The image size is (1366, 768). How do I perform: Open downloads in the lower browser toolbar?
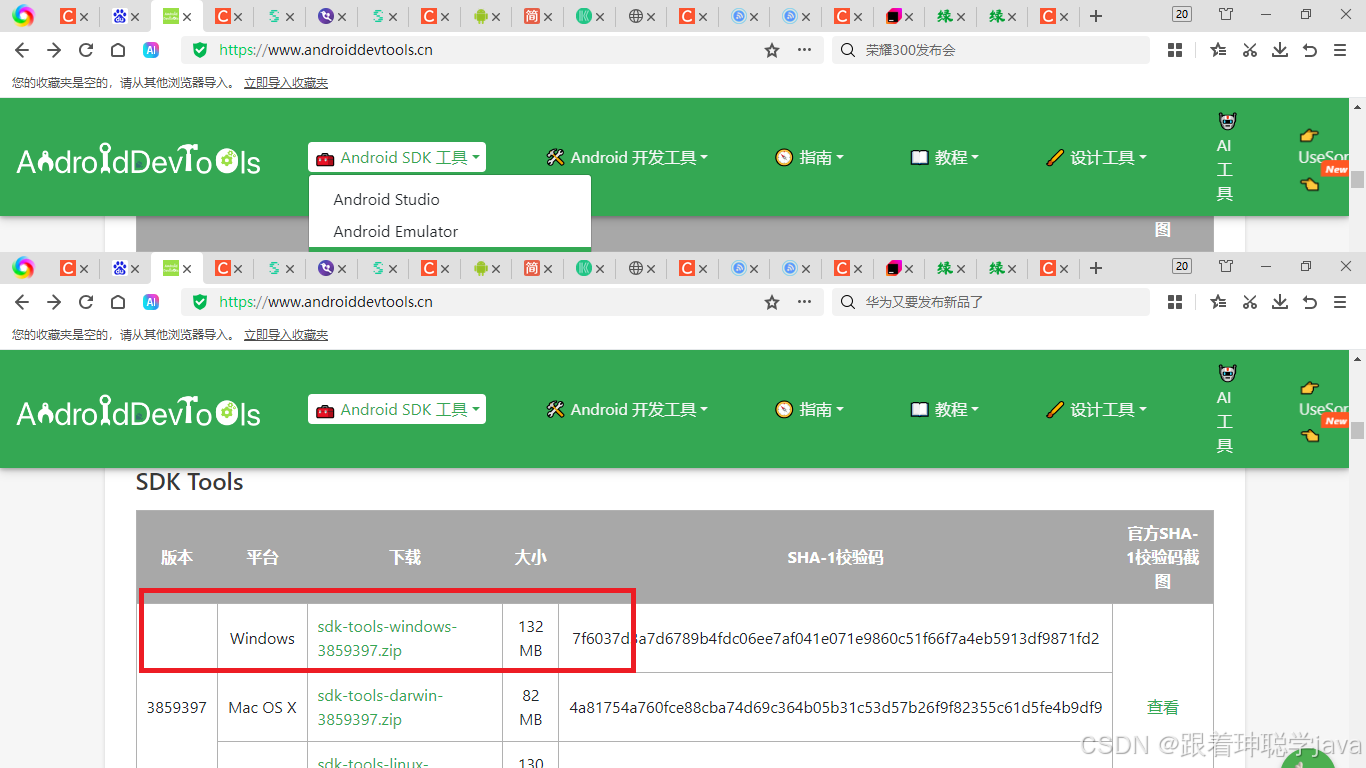pos(1279,302)
